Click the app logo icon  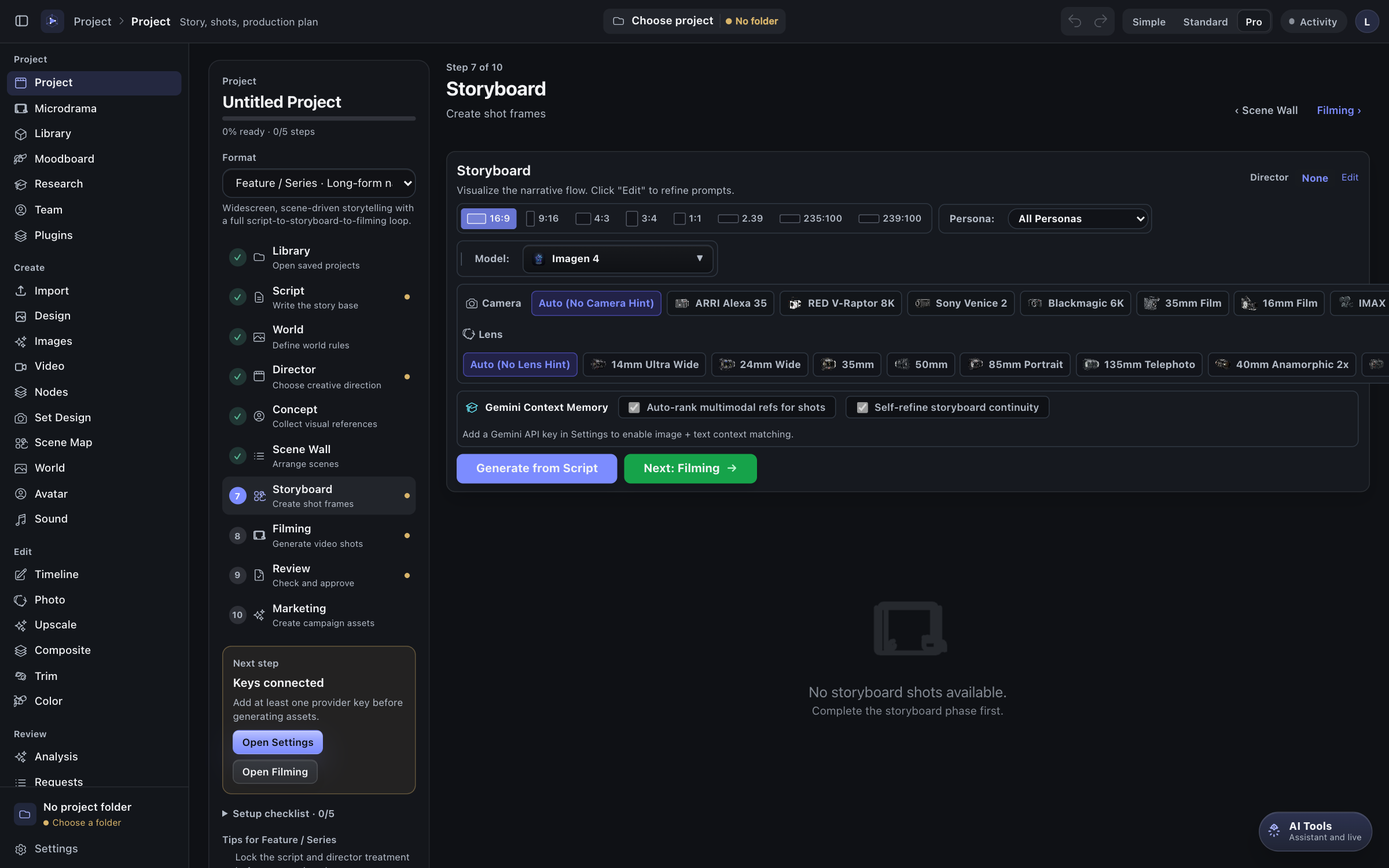[52, 21]
